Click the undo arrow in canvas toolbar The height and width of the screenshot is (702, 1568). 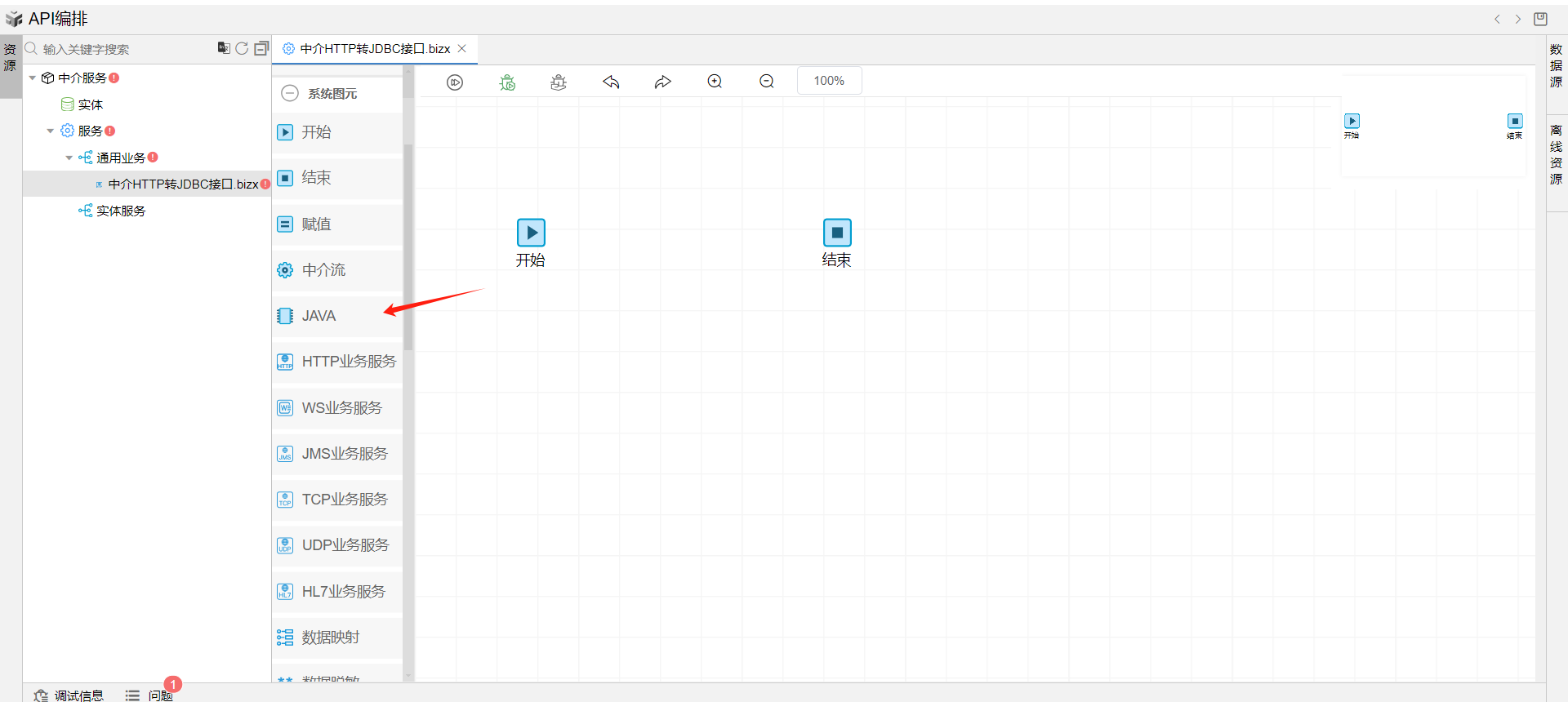pyautogui.click(x=611, y=82)
